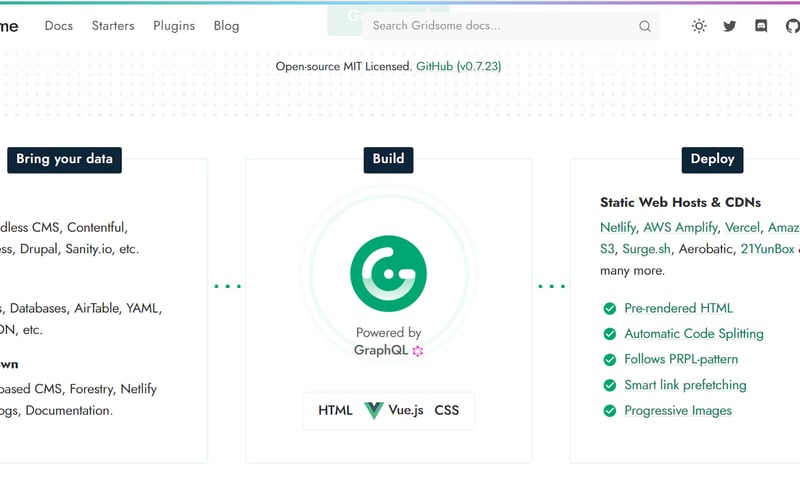Screen dimensions: 800x500
Task: Open Gridsome Twitter profile icon
Action: pyautogui.click(x=730, y=26)
